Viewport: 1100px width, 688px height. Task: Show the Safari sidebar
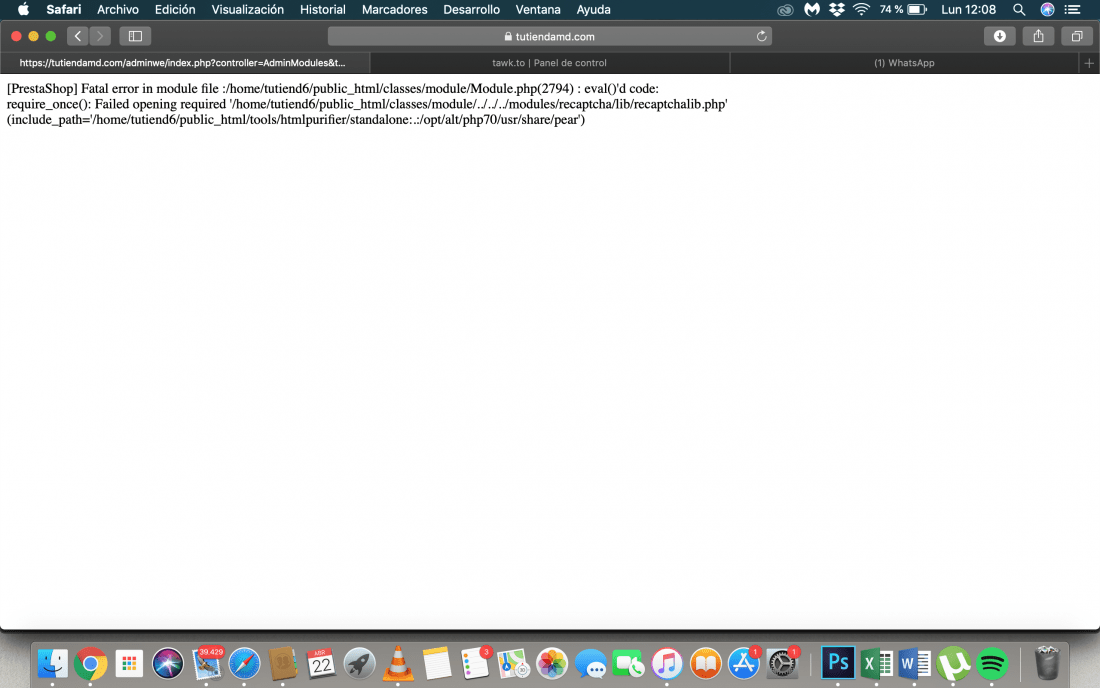(x=135, y=36)
